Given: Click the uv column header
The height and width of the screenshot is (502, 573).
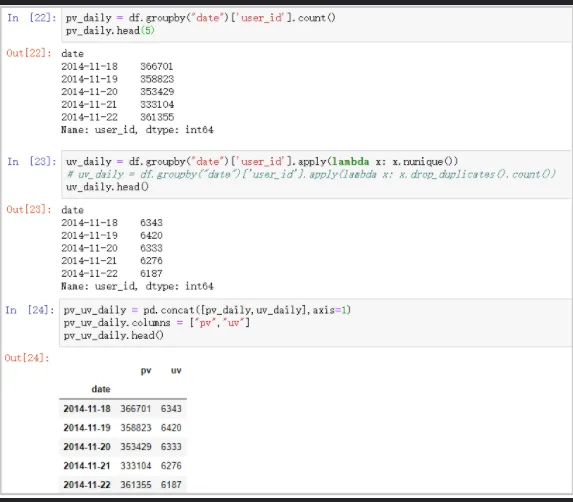Looking at the screenshot, I should pos(176,370).
